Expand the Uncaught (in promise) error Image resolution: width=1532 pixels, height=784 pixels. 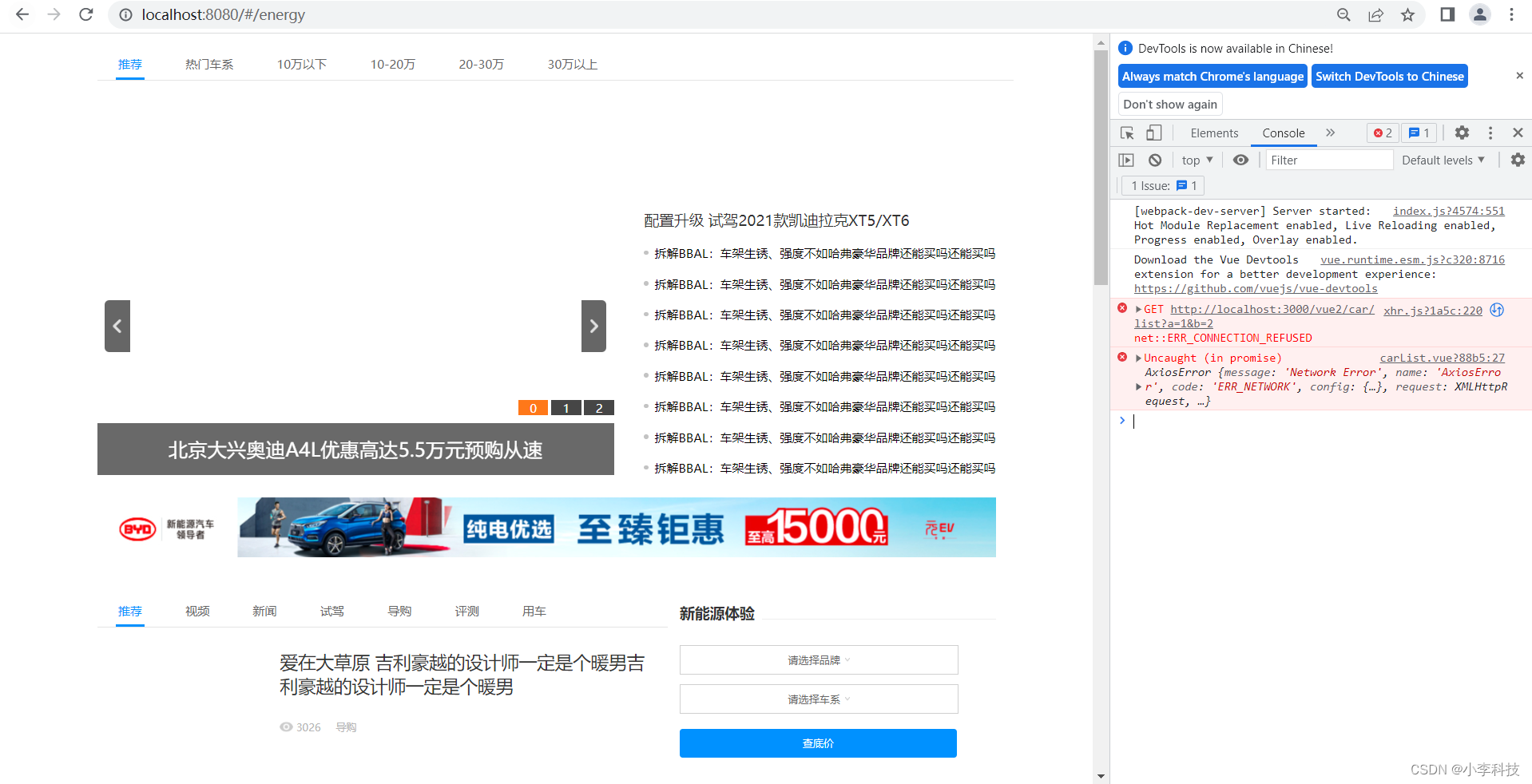click(1139, 358)
